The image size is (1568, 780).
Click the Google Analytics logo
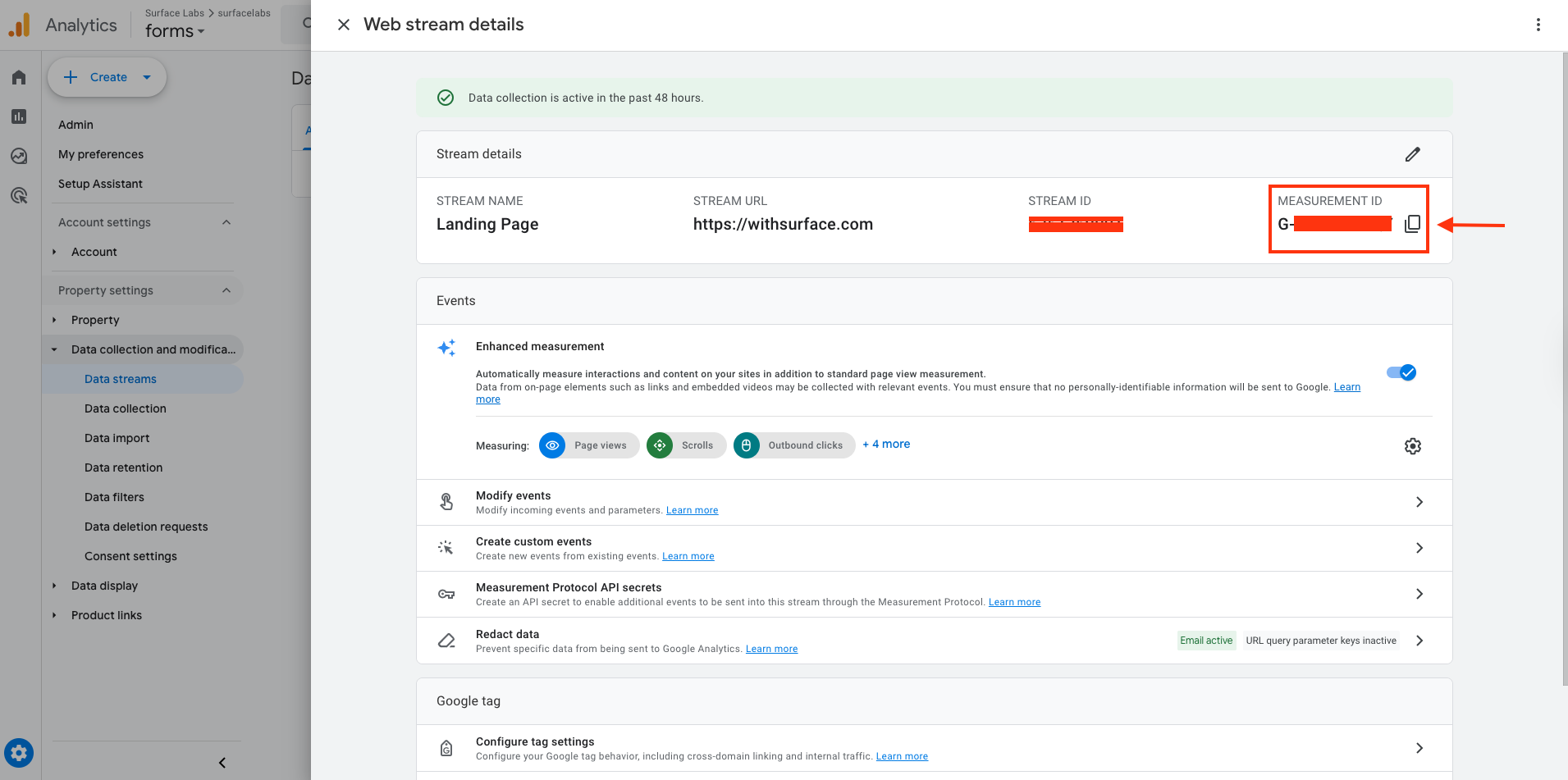[18, 24]
